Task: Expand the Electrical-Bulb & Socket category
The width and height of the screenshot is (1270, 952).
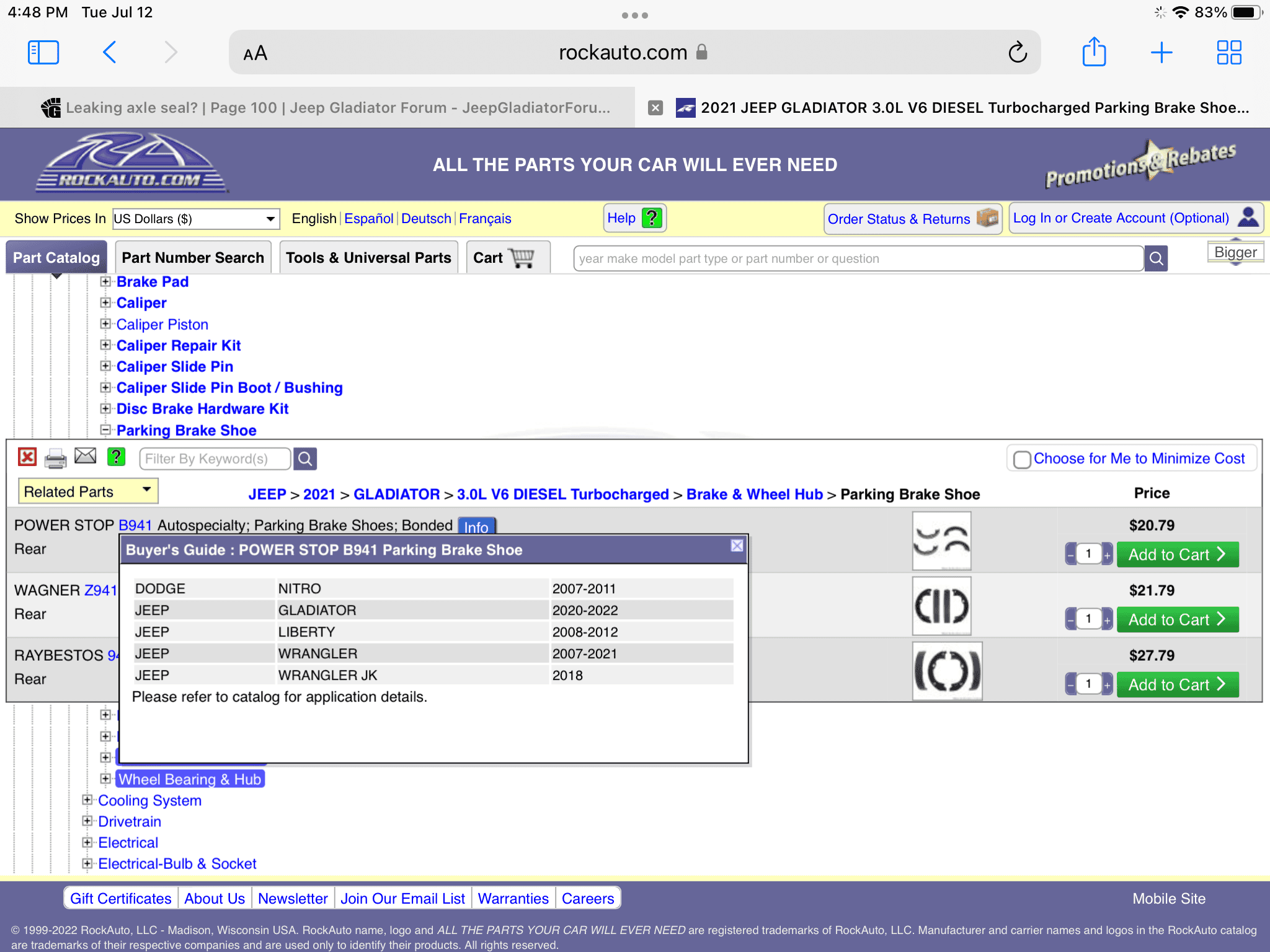Action: pos(87,863)
